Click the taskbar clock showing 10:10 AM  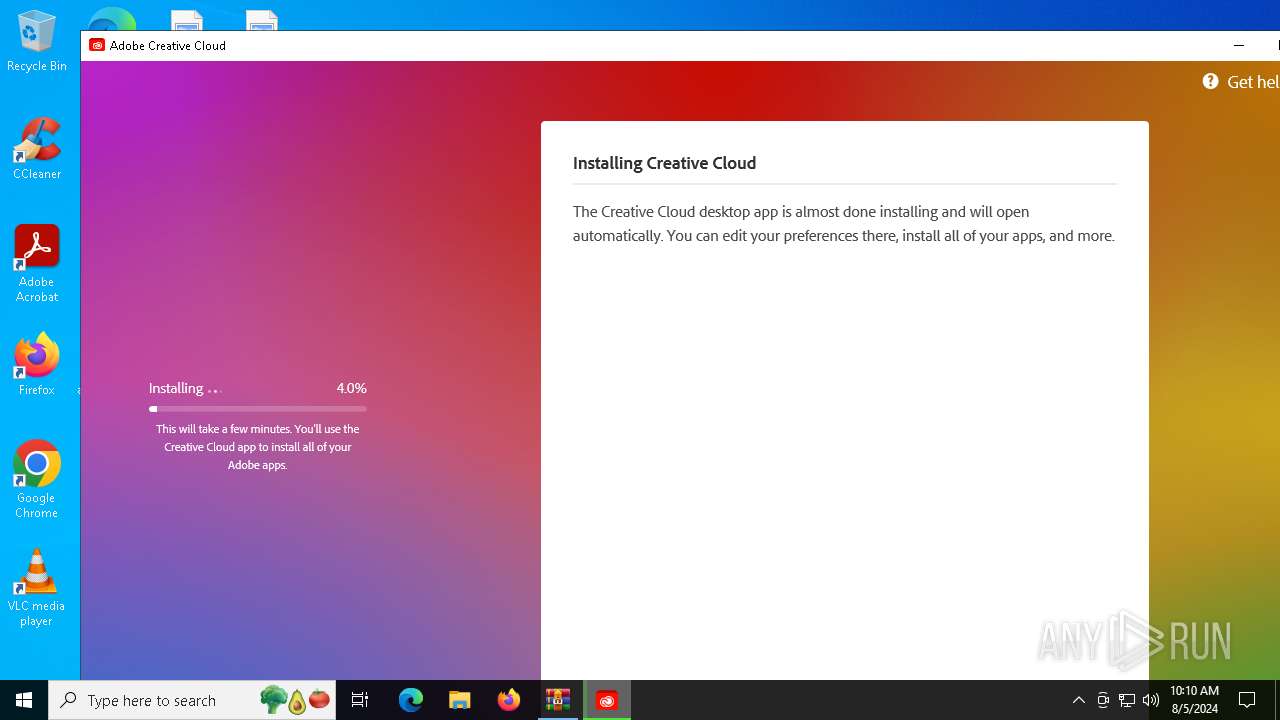coord(1194,700)
